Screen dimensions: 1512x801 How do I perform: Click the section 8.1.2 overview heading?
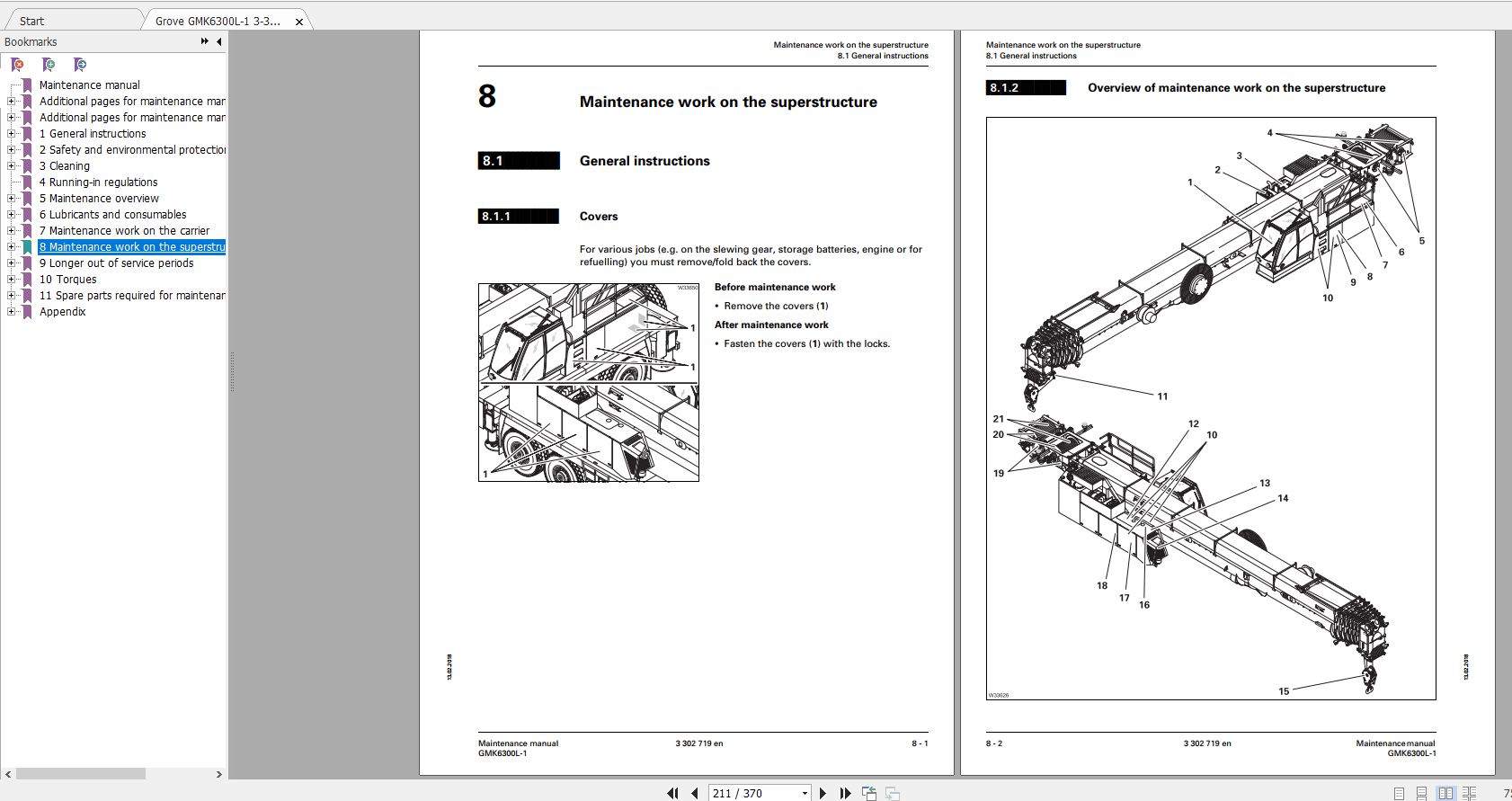(1236, 88)
